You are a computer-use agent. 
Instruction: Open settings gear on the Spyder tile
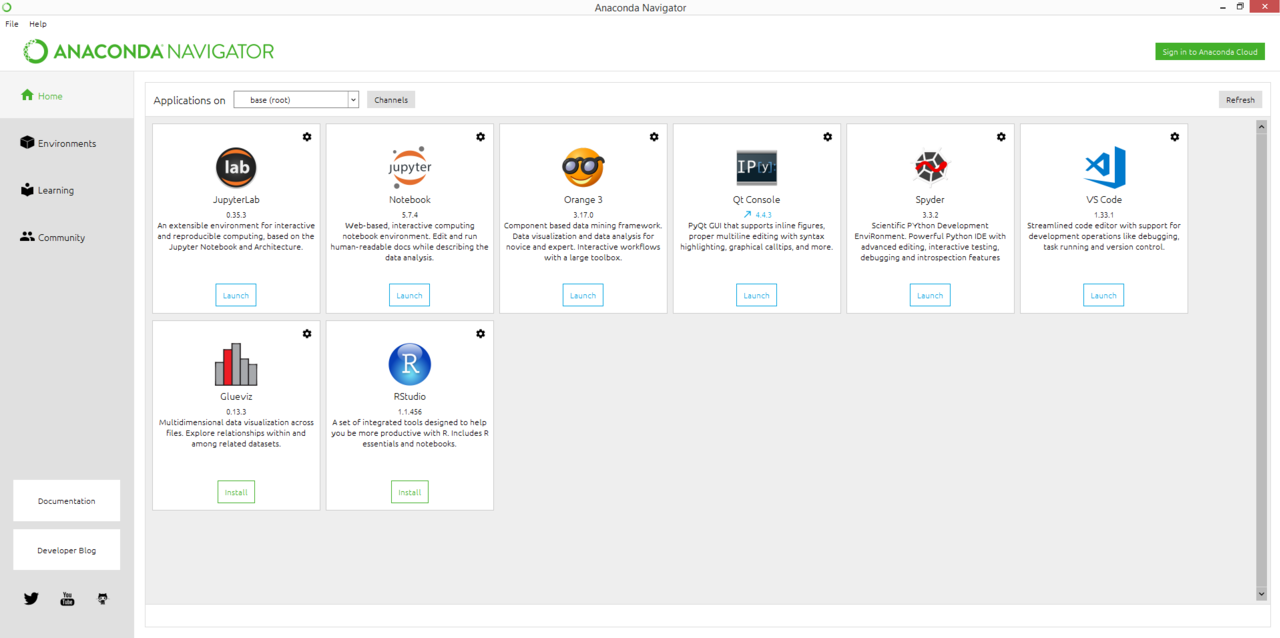coord(1000,136)
